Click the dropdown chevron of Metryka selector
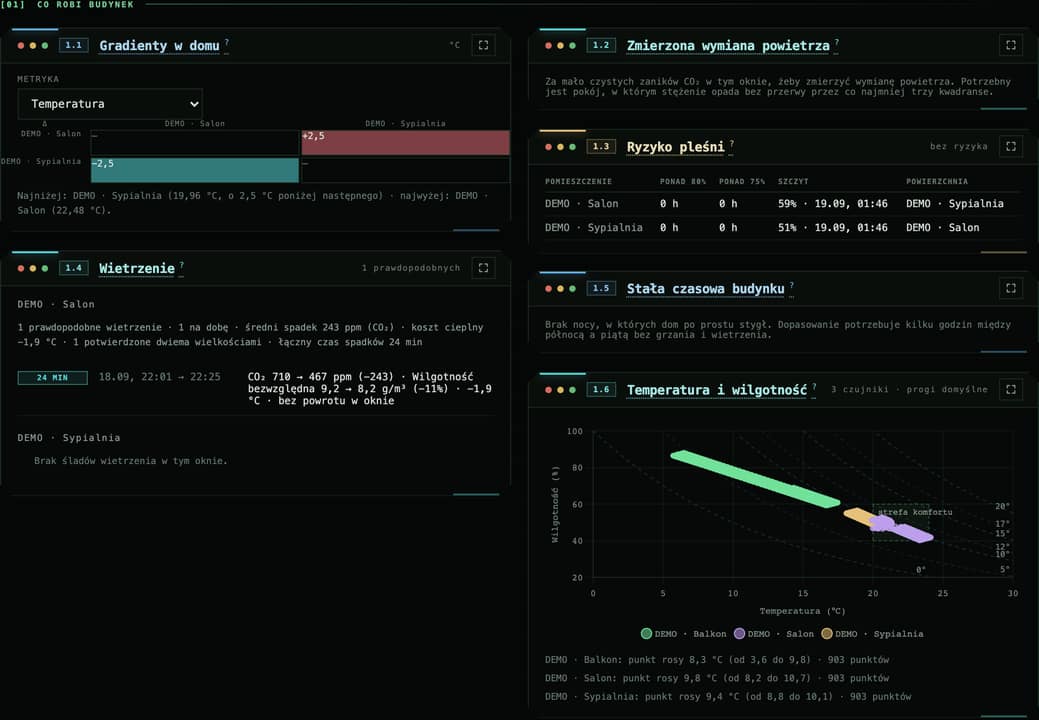 tap(193, 104)
